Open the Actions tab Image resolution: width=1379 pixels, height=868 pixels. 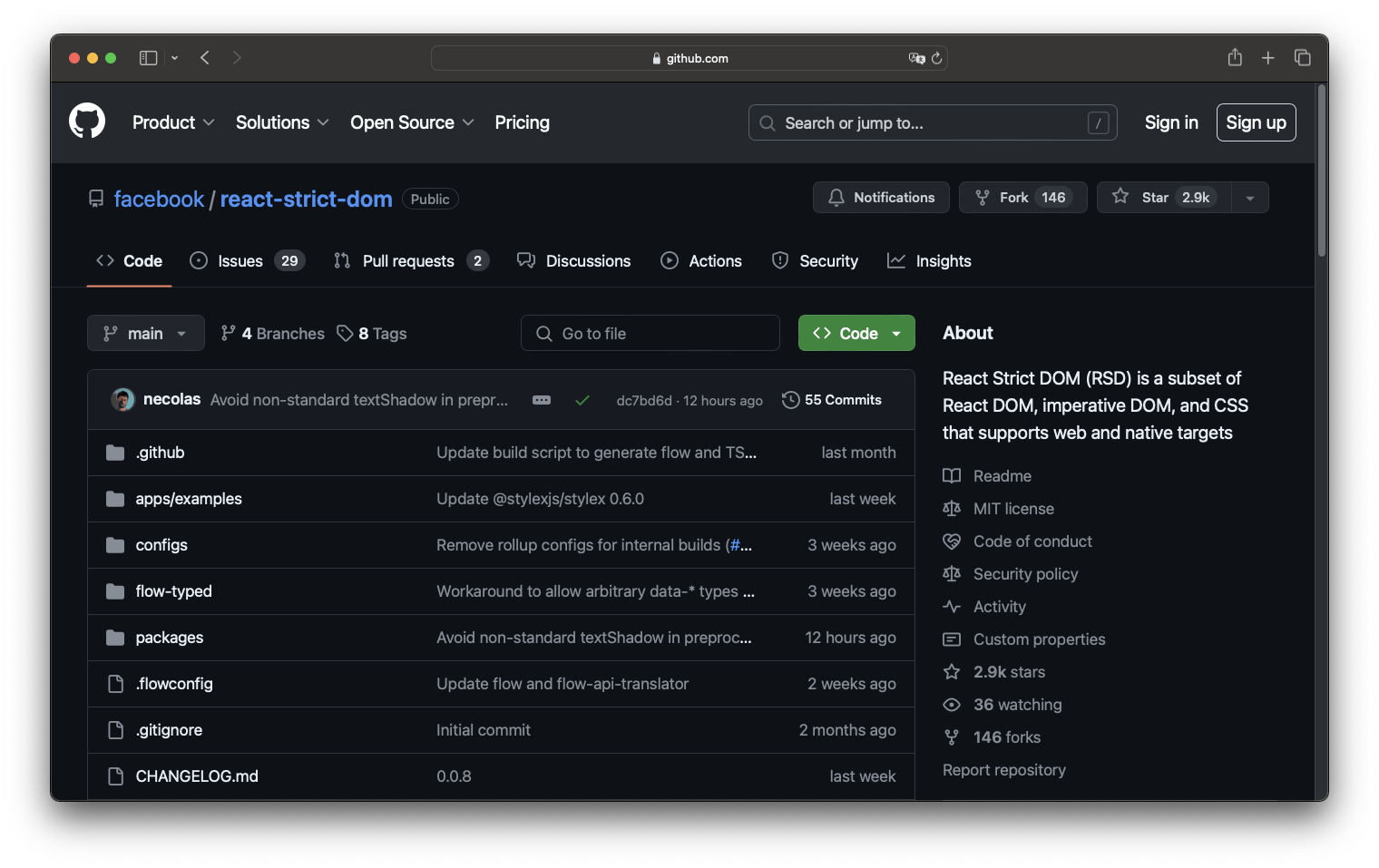click(701, 261)
